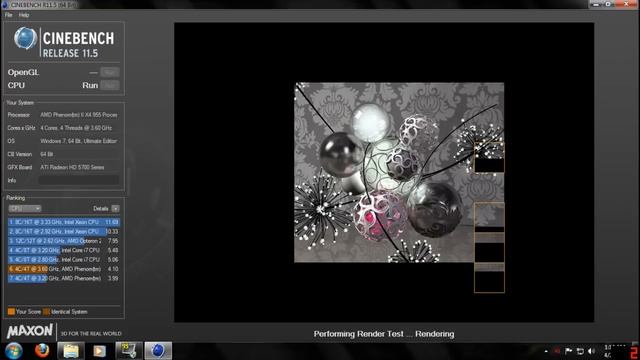This screenshot has height=360, width=640.
Task: Click the taskbar clock
Action: point(614,351)
